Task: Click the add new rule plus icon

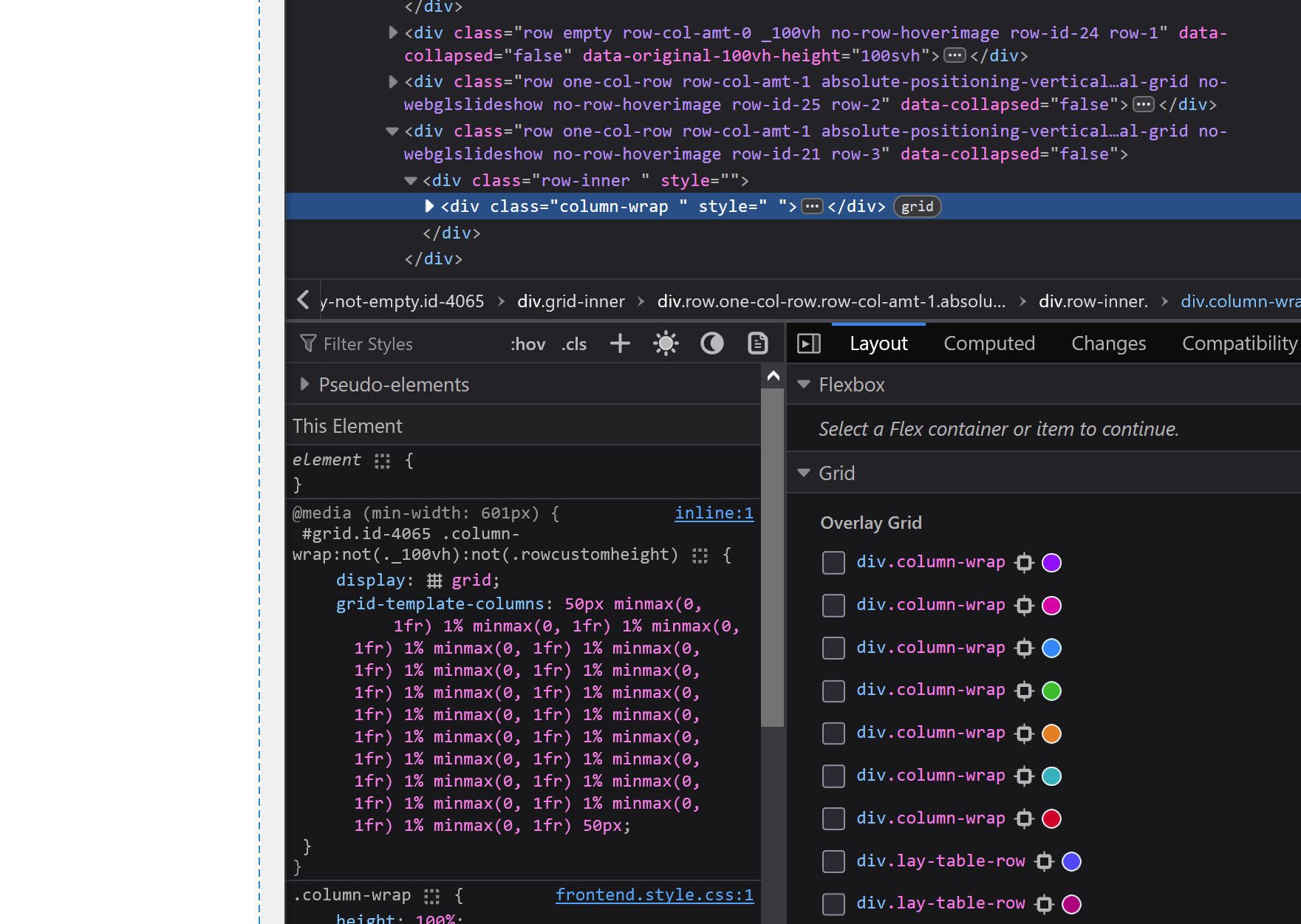Action: tap(620, 343)
